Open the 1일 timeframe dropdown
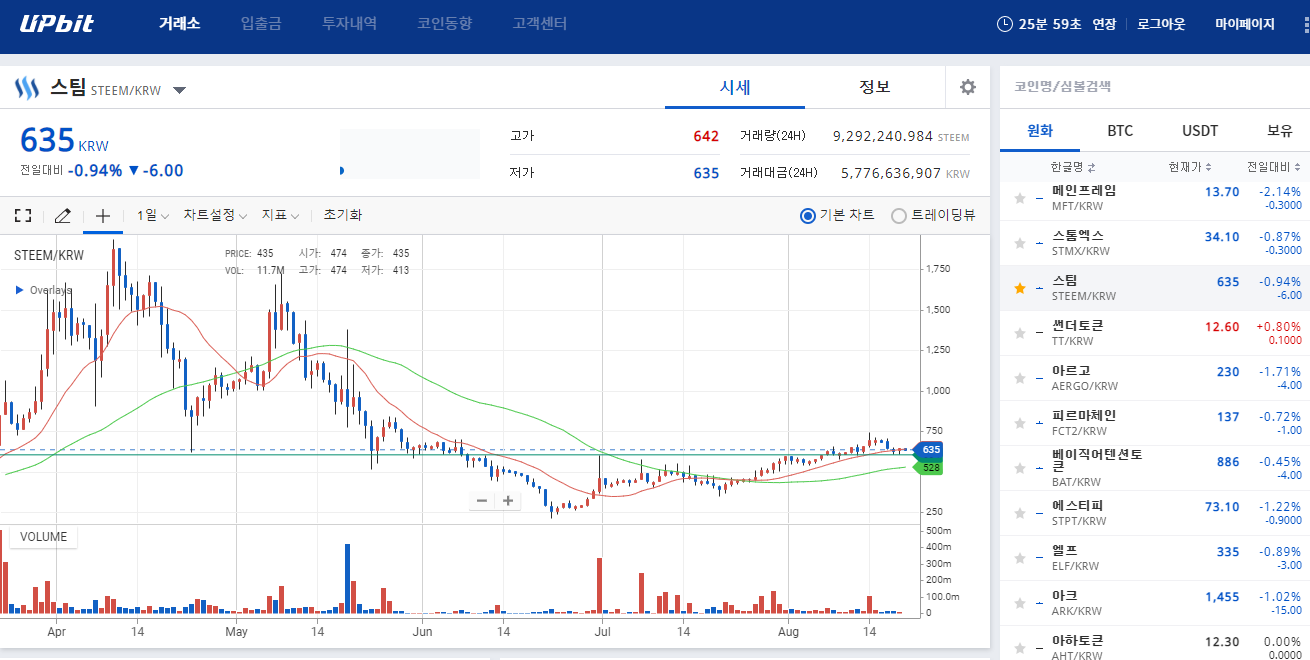Viewport: 1310px width, 660px height. tap(153, 215)
